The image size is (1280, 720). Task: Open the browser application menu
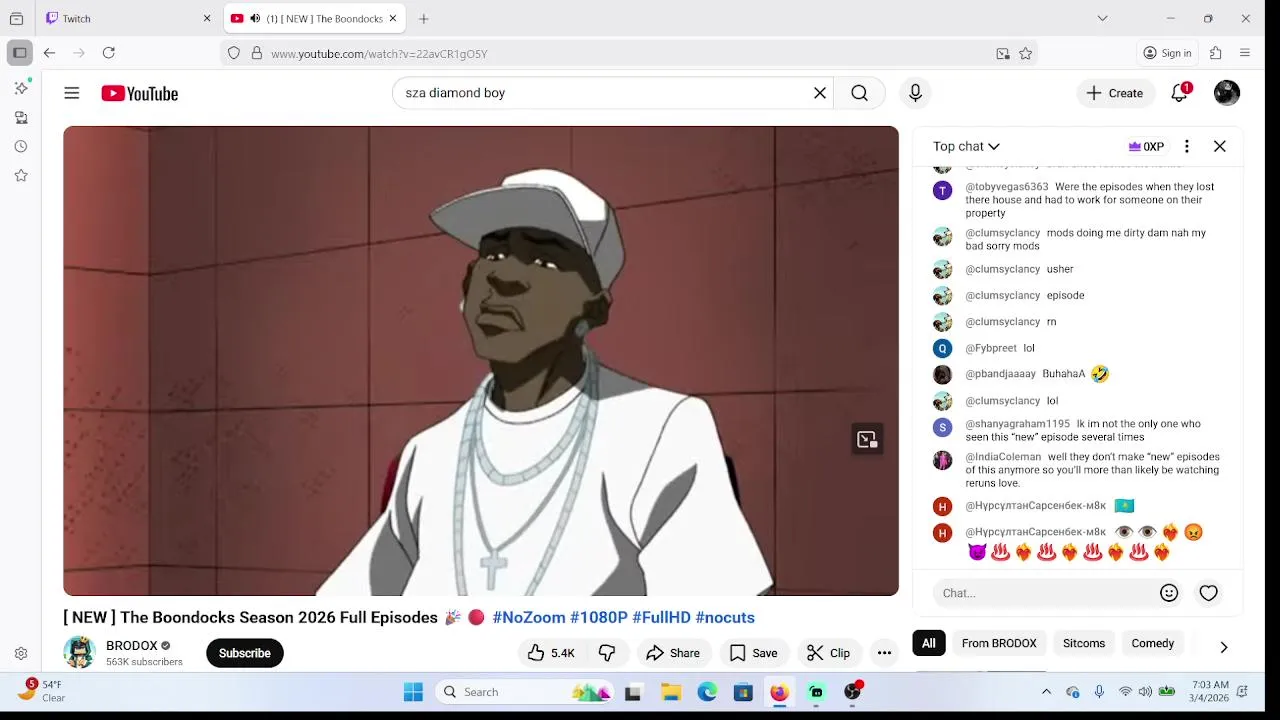(x=1245, y=53)
